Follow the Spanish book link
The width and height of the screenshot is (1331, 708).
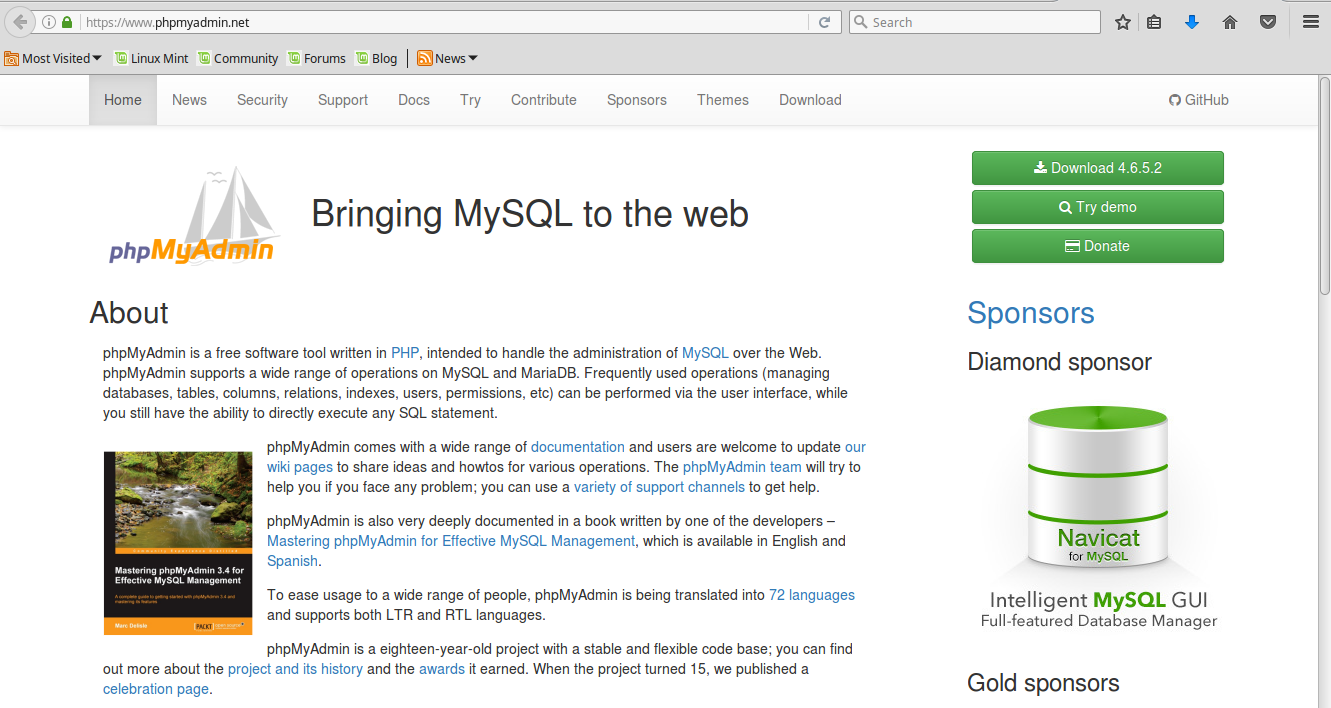pos(292,561)
